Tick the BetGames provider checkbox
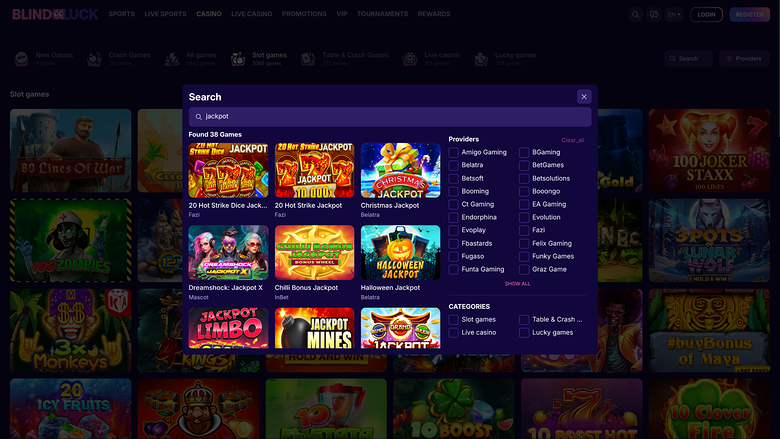Image resolution: width=780 pixels, height=439 pixels. point(524,165)
